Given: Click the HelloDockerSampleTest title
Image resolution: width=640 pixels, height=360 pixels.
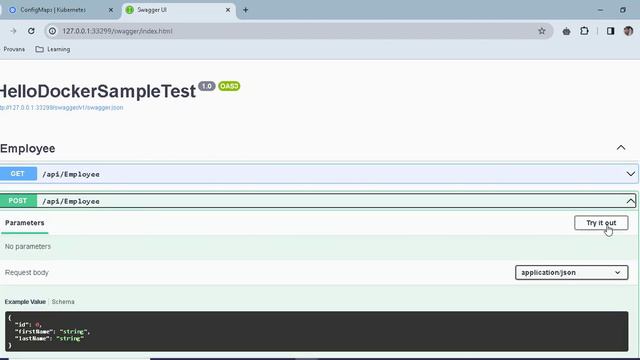Looking at the screenshot, I should pyautogui.click(x=98, y=91).
